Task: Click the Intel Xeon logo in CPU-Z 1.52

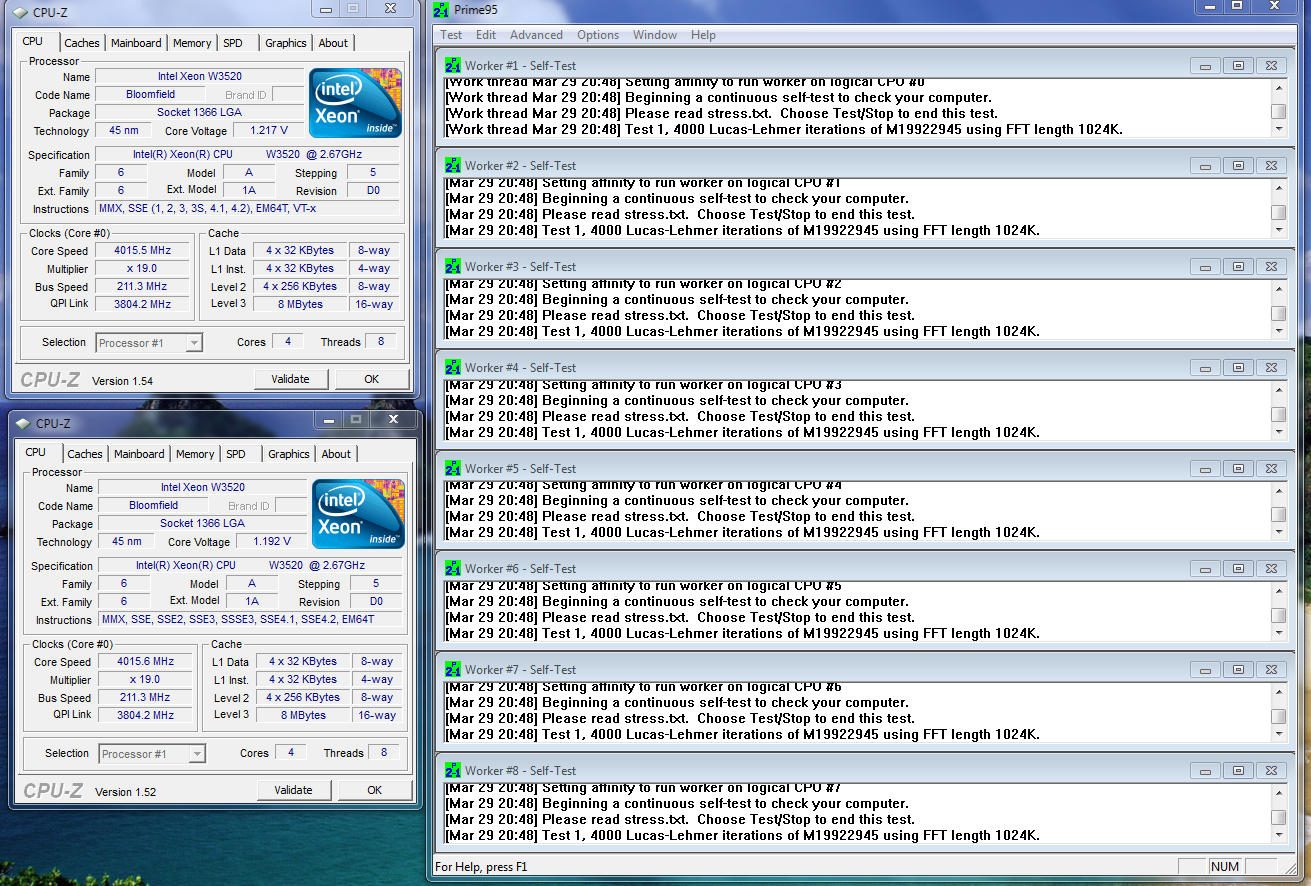Action: [x=358, y=514]
